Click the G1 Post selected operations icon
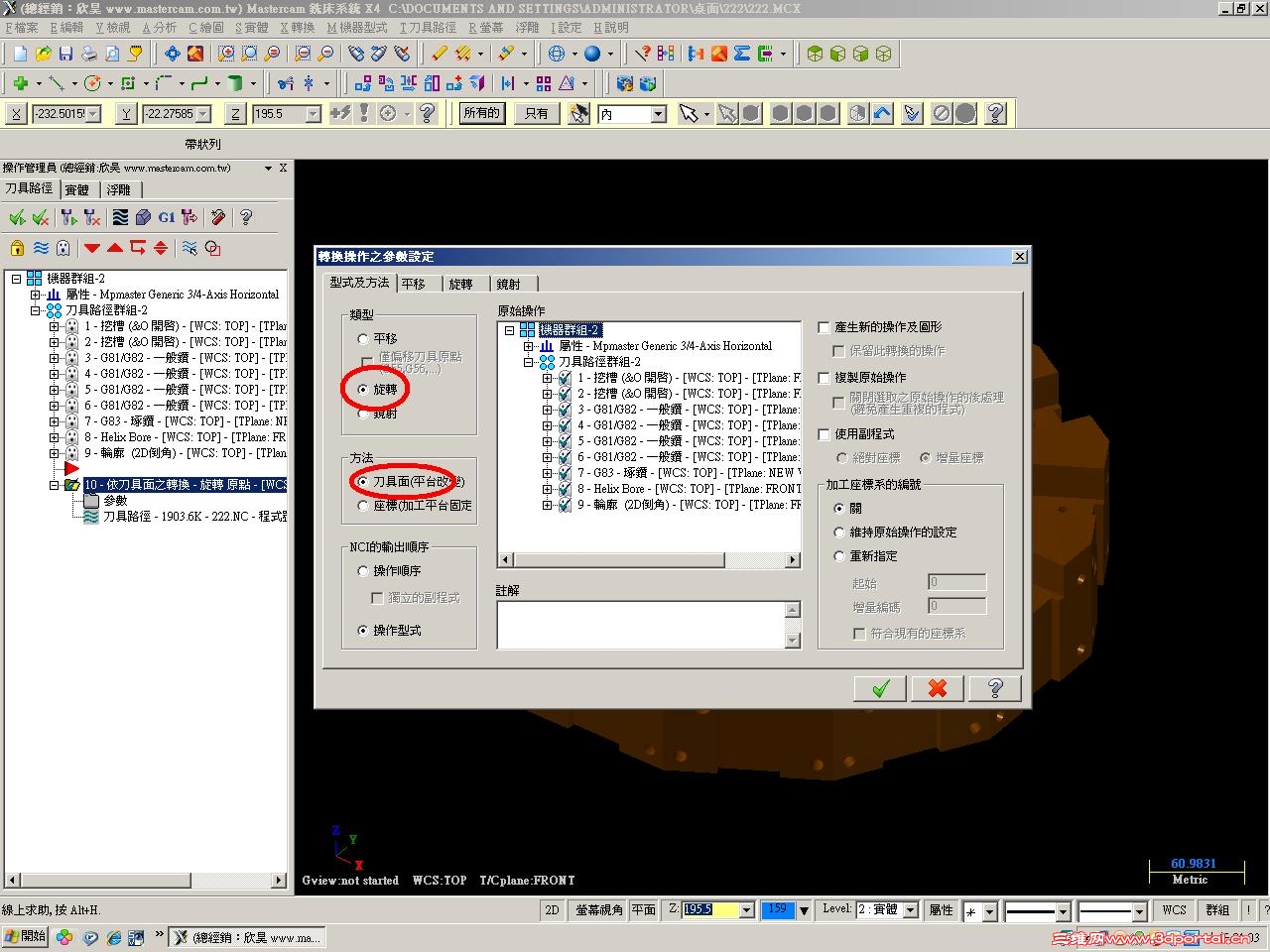 click(166, 217)
